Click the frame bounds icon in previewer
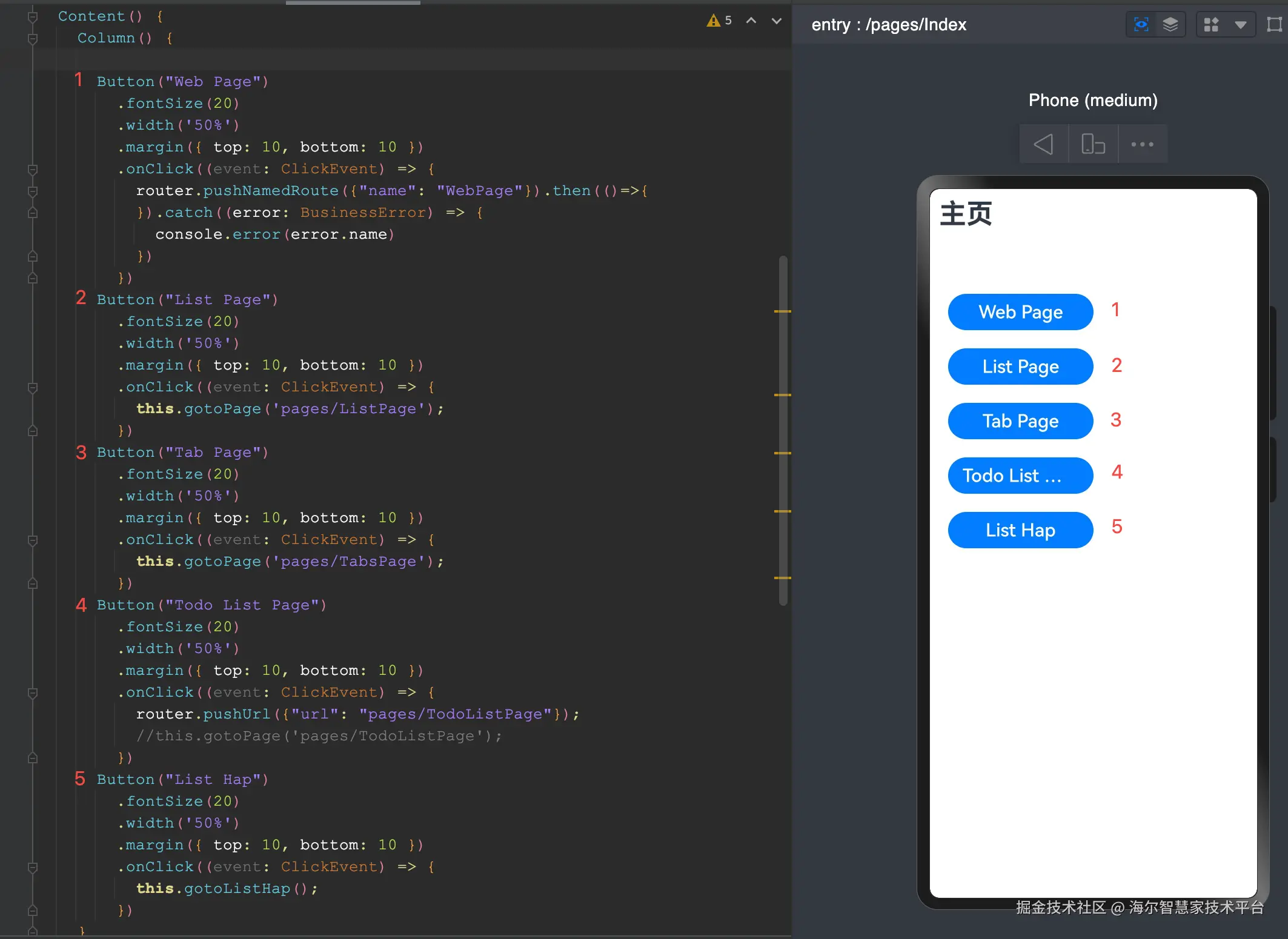 click(1274, 24)
